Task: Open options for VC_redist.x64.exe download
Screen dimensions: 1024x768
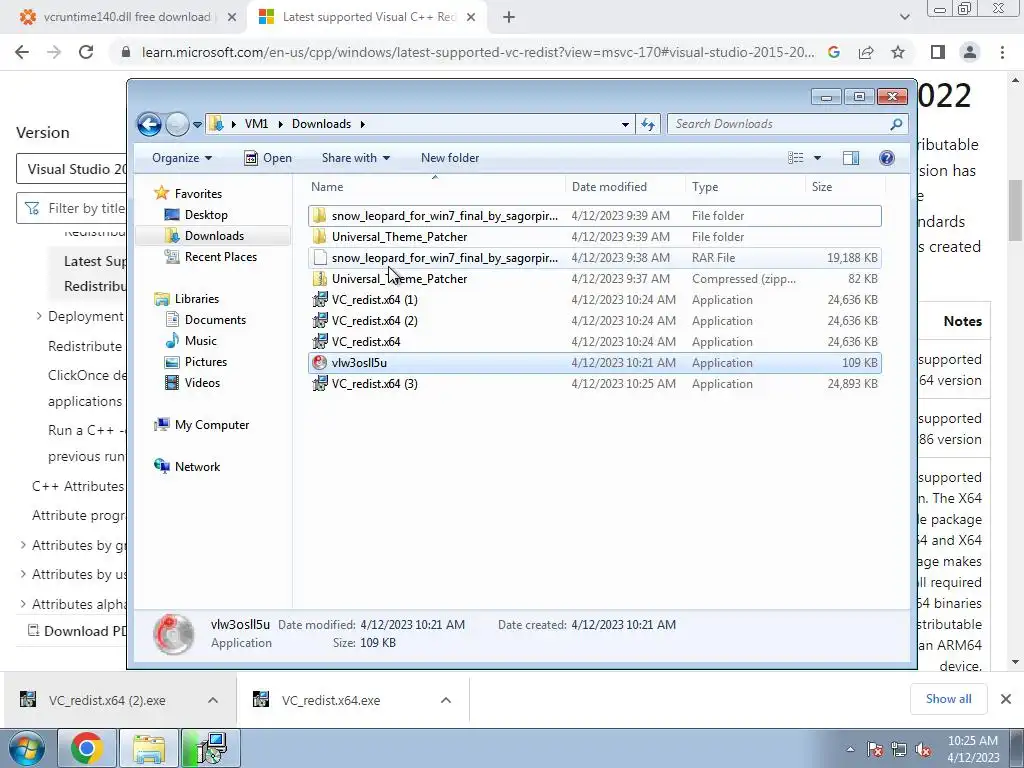Action: coord(446,700)
